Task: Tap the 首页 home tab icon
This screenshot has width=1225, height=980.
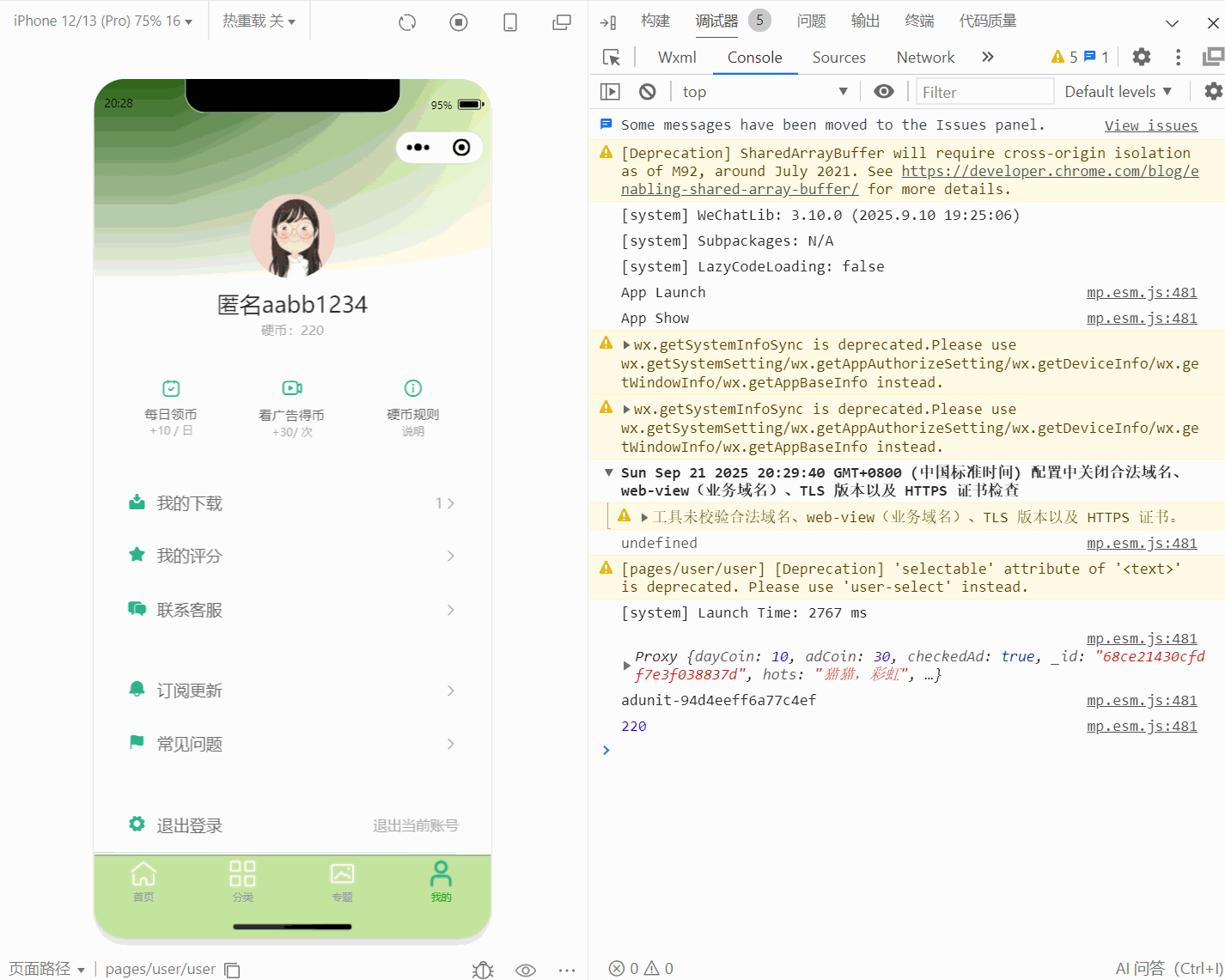Action: click(143, 873)
